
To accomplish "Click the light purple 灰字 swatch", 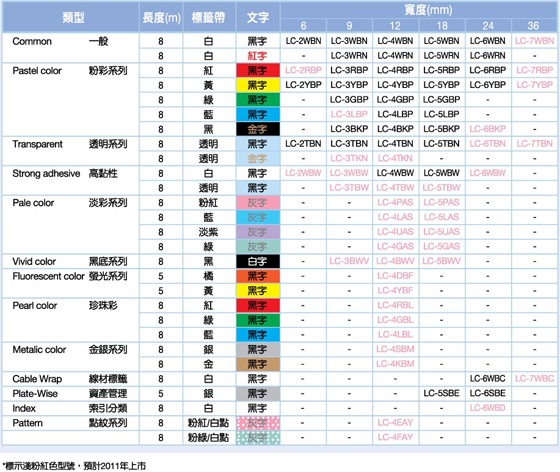I will (258, 232).
